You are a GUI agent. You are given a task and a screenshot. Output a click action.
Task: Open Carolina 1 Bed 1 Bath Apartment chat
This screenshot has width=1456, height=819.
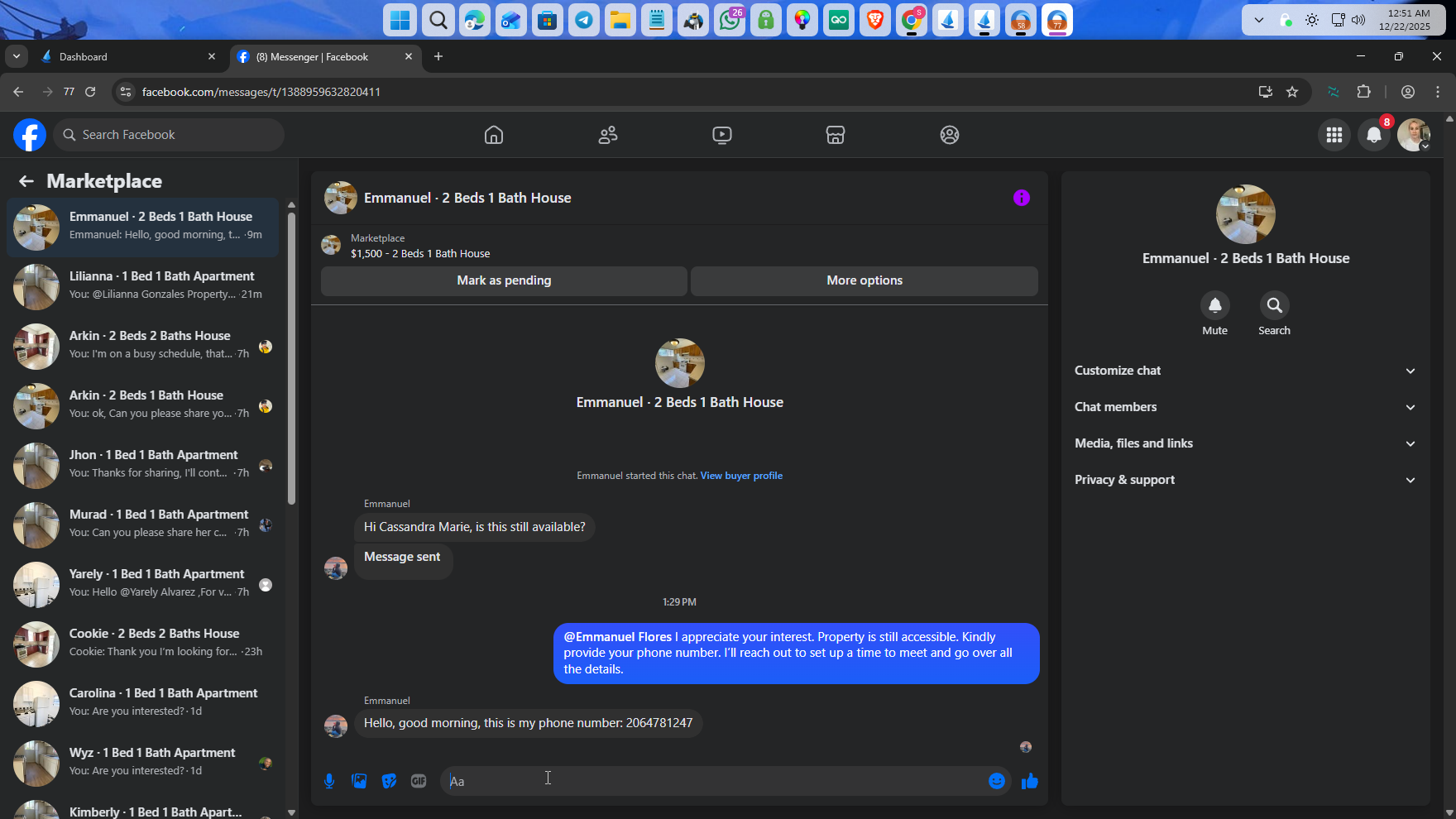142,704
